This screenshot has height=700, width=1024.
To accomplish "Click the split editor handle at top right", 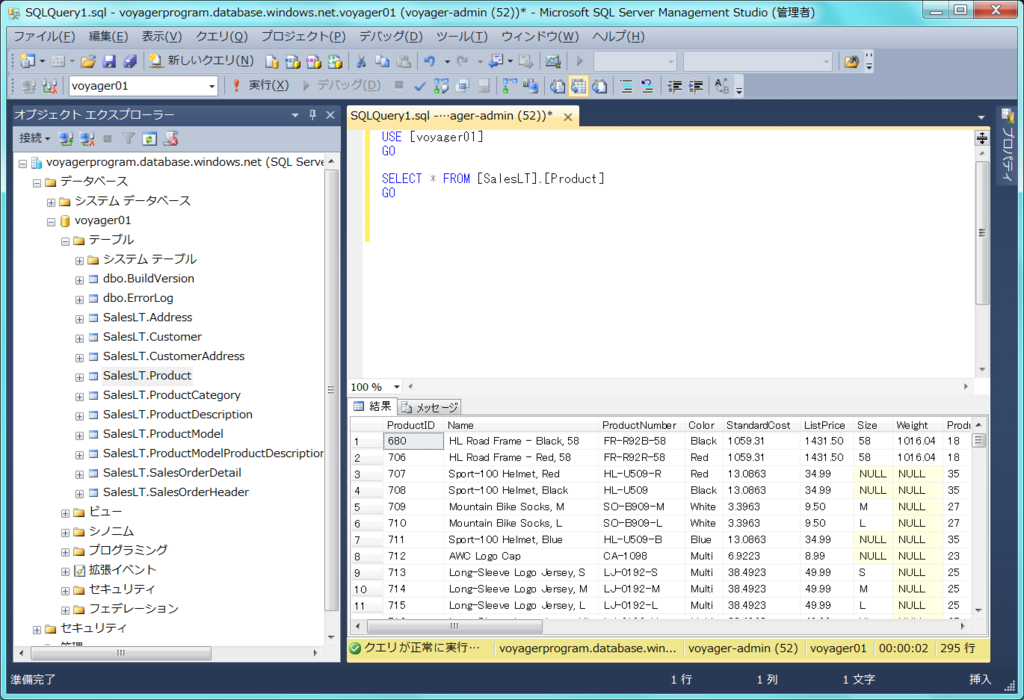I will point(982,138).
